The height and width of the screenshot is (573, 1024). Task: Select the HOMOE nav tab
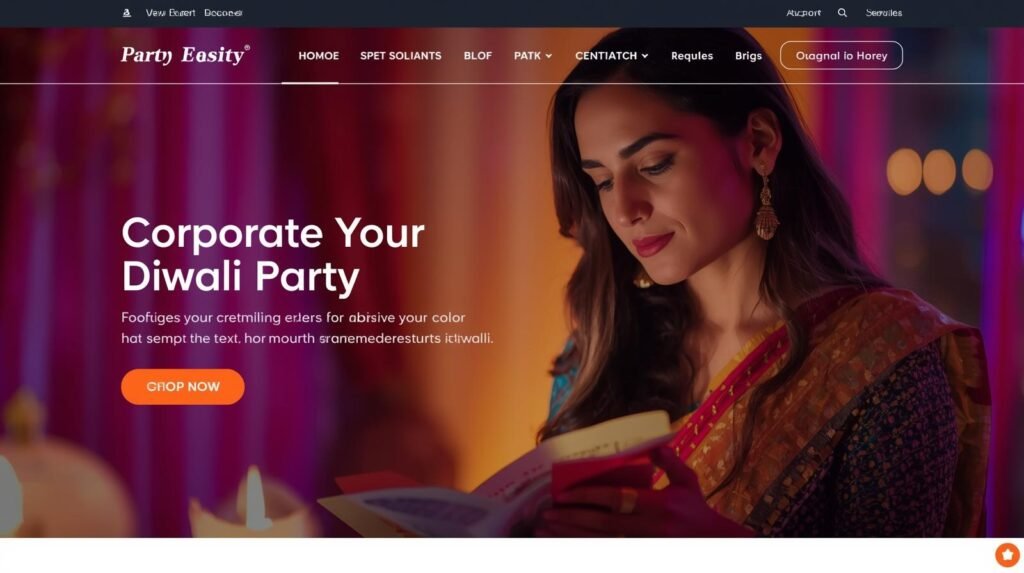click(x=319, y=56)
